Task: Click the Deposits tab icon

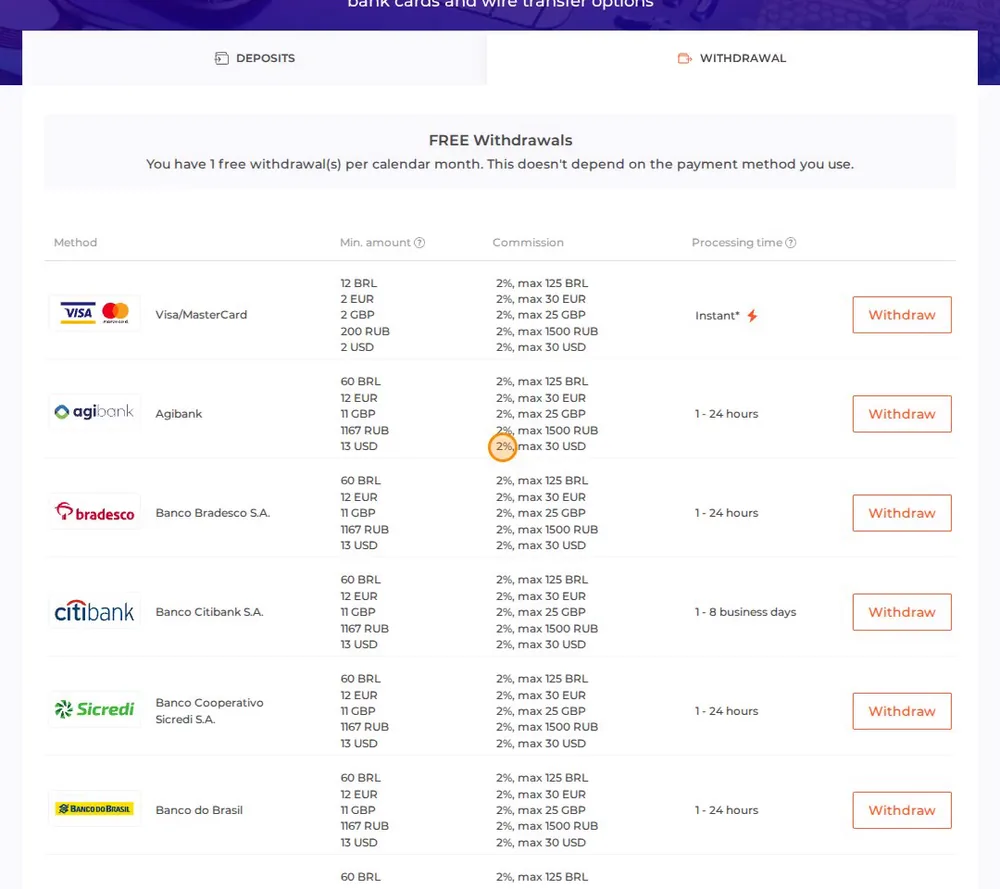Action: (x=221, y=59)
